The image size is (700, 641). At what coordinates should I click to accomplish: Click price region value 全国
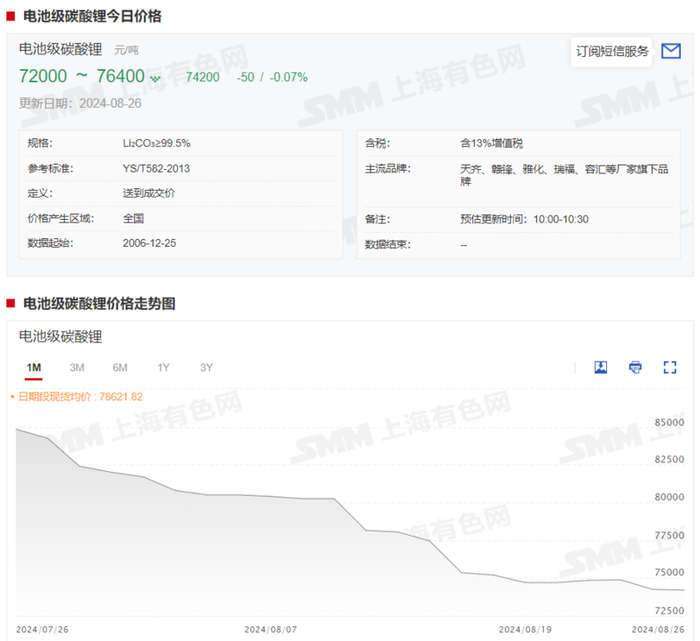point(133,218)
